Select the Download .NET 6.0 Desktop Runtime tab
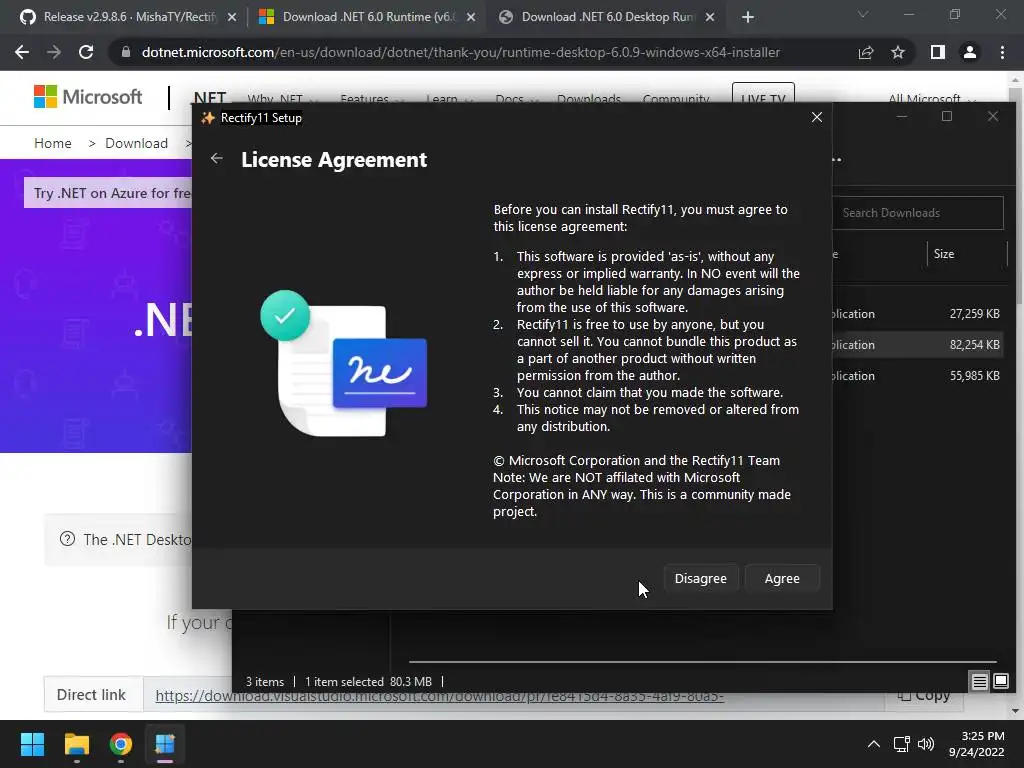This screenshot has width=1024, height=768. 606,17
